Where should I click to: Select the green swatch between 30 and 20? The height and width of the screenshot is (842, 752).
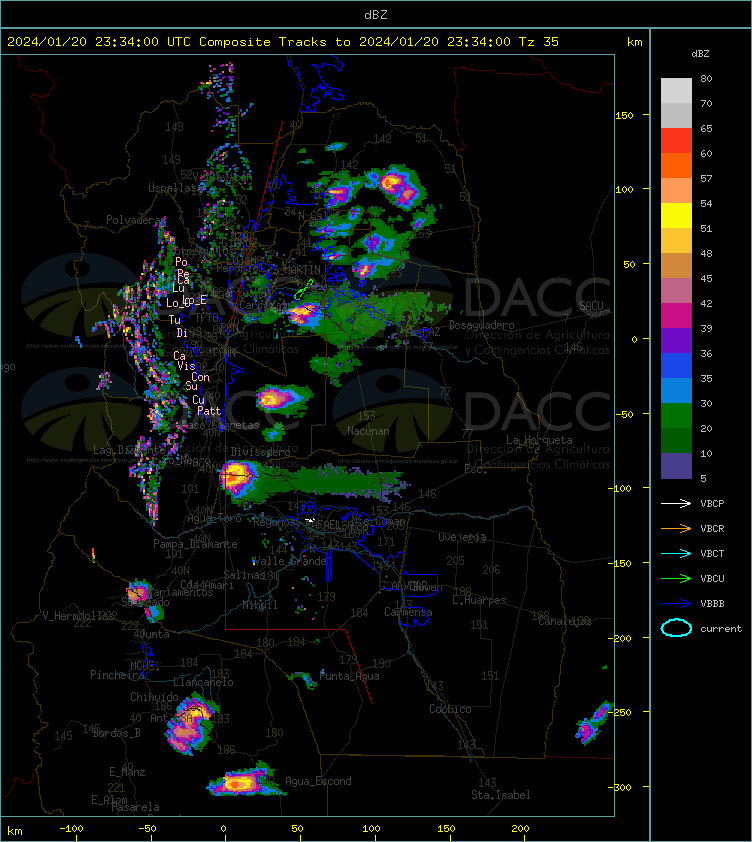[676, 415]
